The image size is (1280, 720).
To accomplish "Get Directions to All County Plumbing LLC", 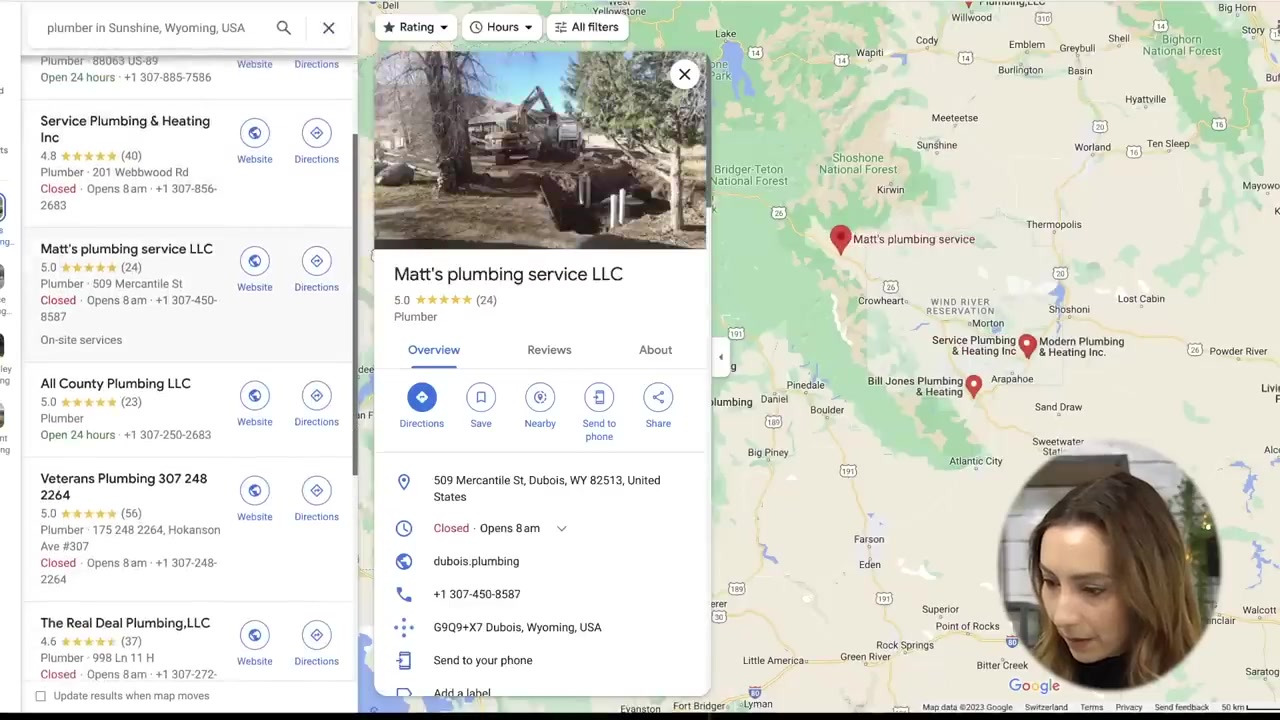I will click(x=316, y=404).
